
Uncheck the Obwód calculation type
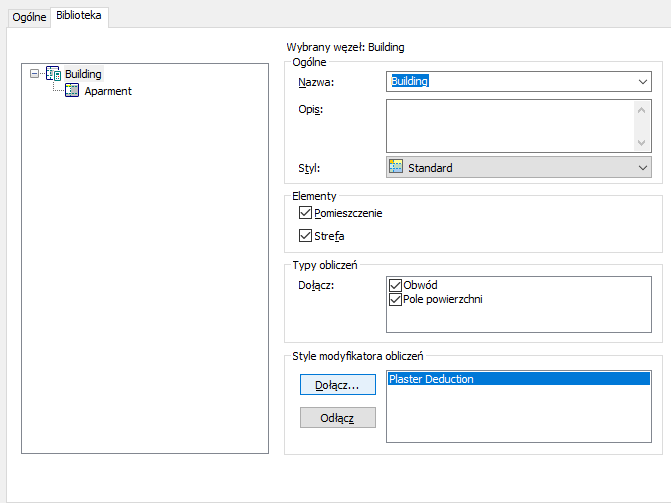coord(395,285)
